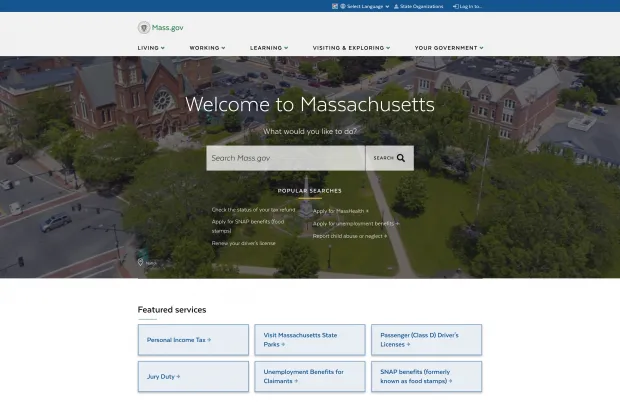The height and width of the screenshot is (402, 620).
Task: Open Report child abuse or neglect link
Action: pos(350,236)
